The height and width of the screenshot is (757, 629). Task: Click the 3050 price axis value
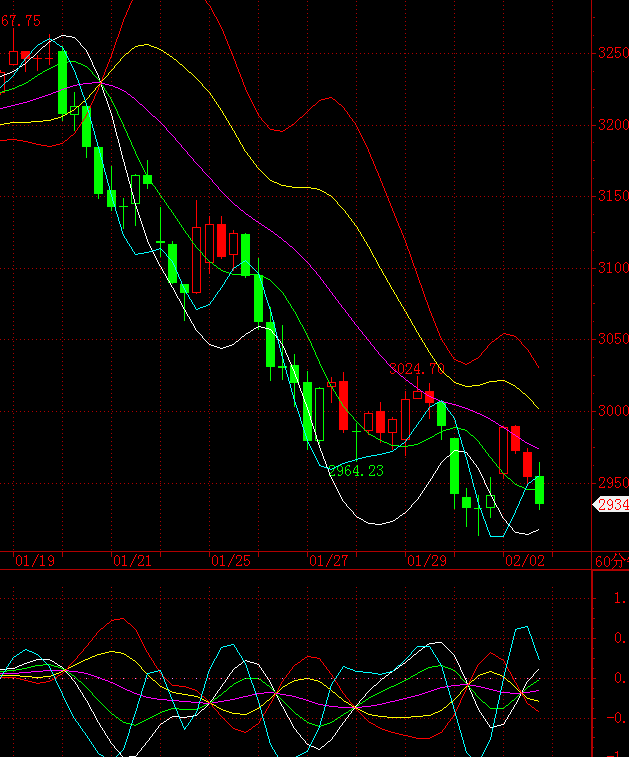click(x=613, y=339)
